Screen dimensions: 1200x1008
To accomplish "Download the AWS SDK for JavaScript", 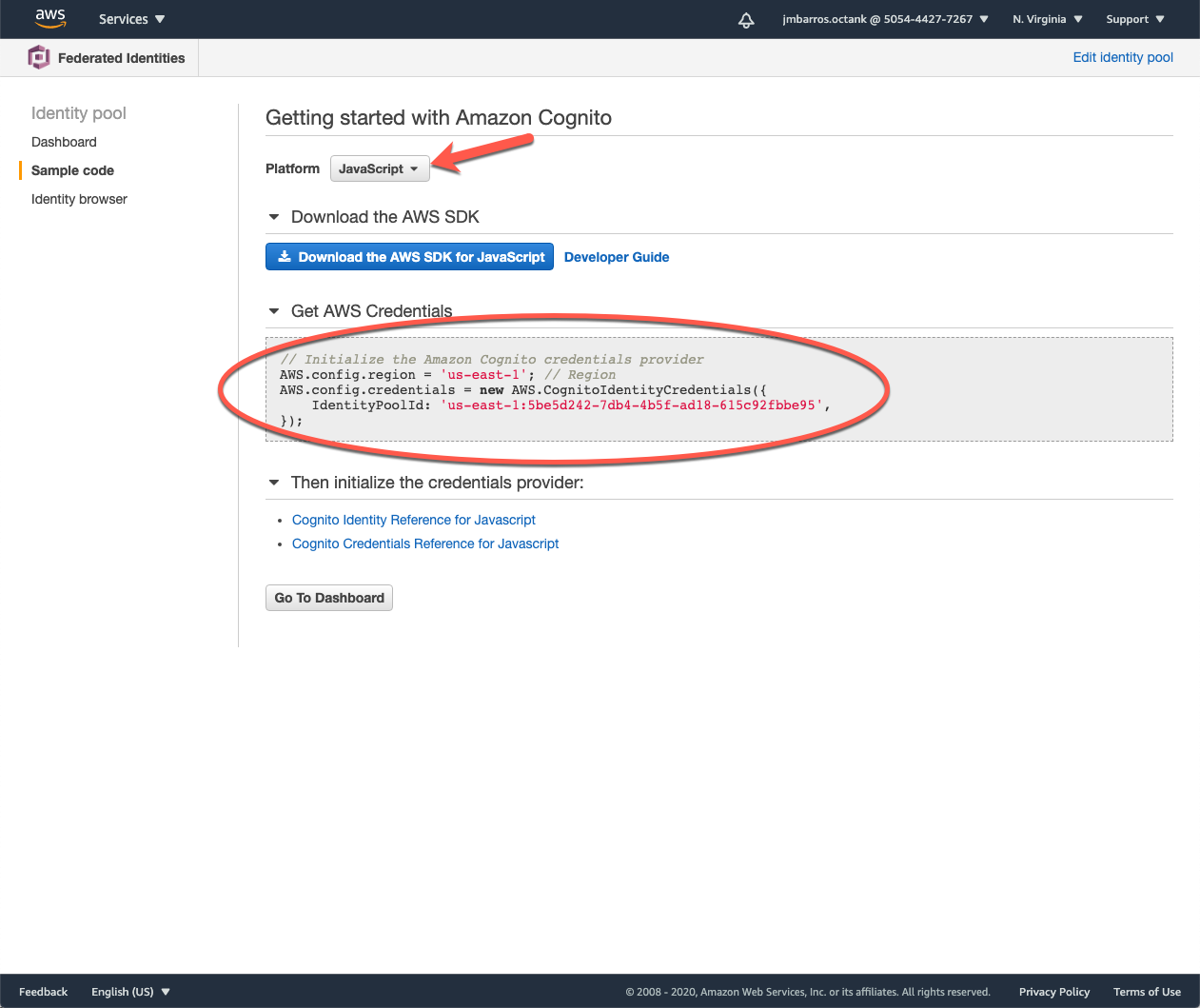I will 409,257.
